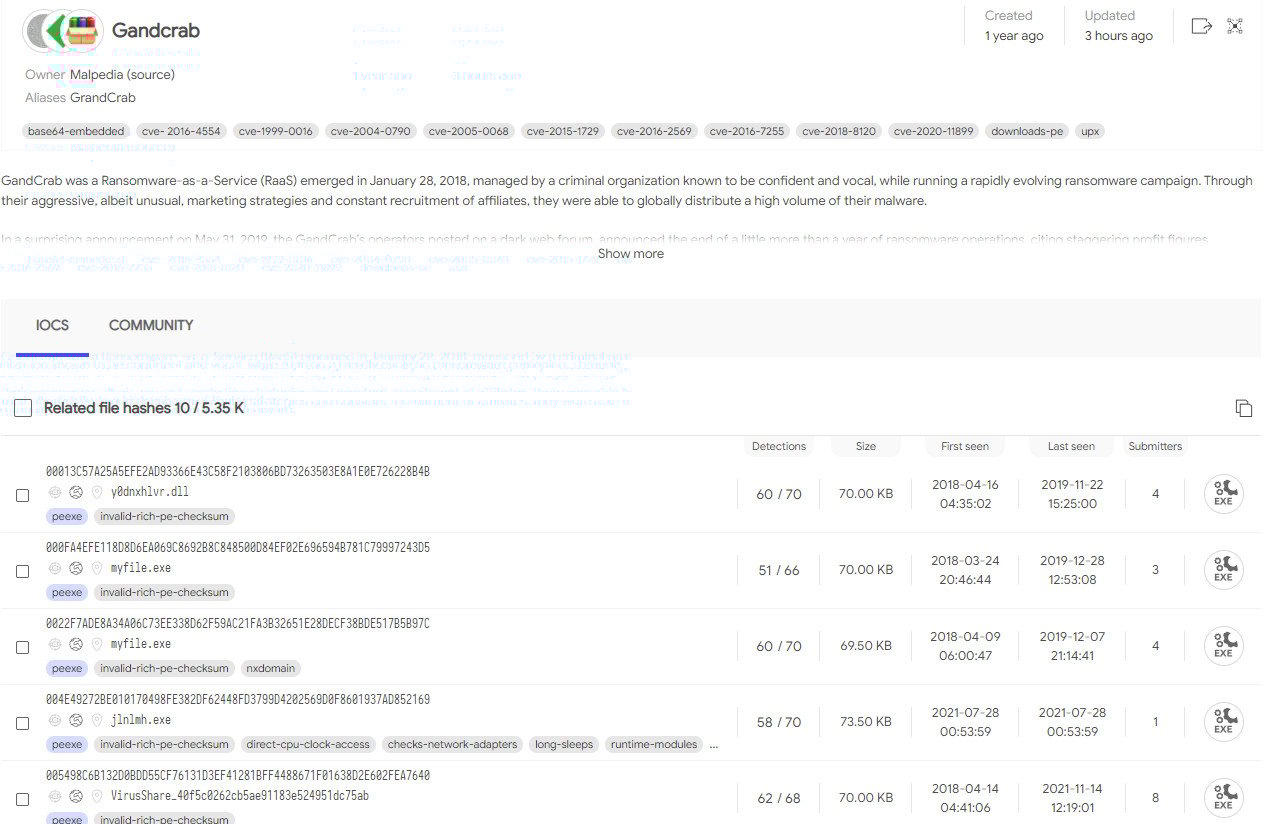
Task: Open hash 004E49272BE010170498 file report
Action: (238, 700)
